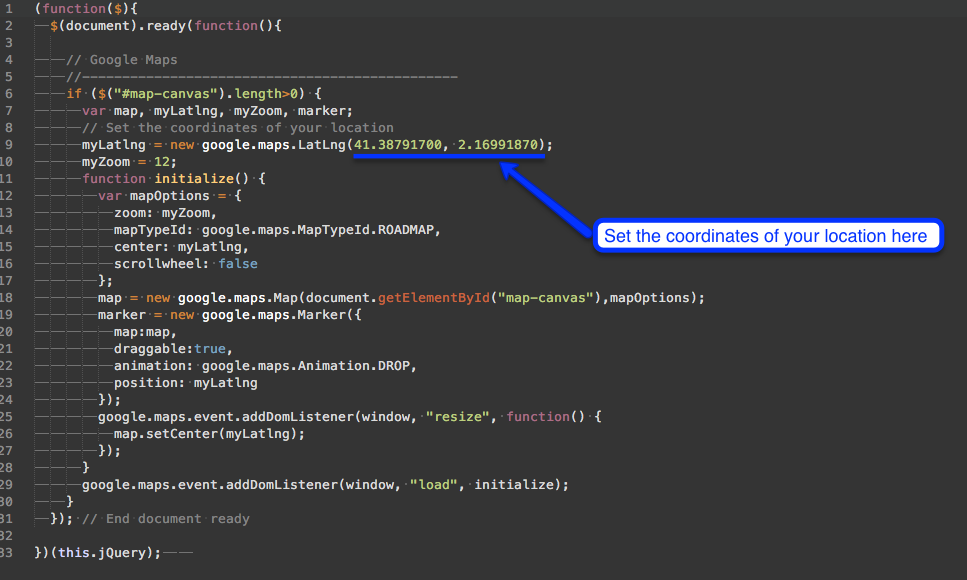Click the 'Set the coordinates' annotation callout

coord(766,237)
